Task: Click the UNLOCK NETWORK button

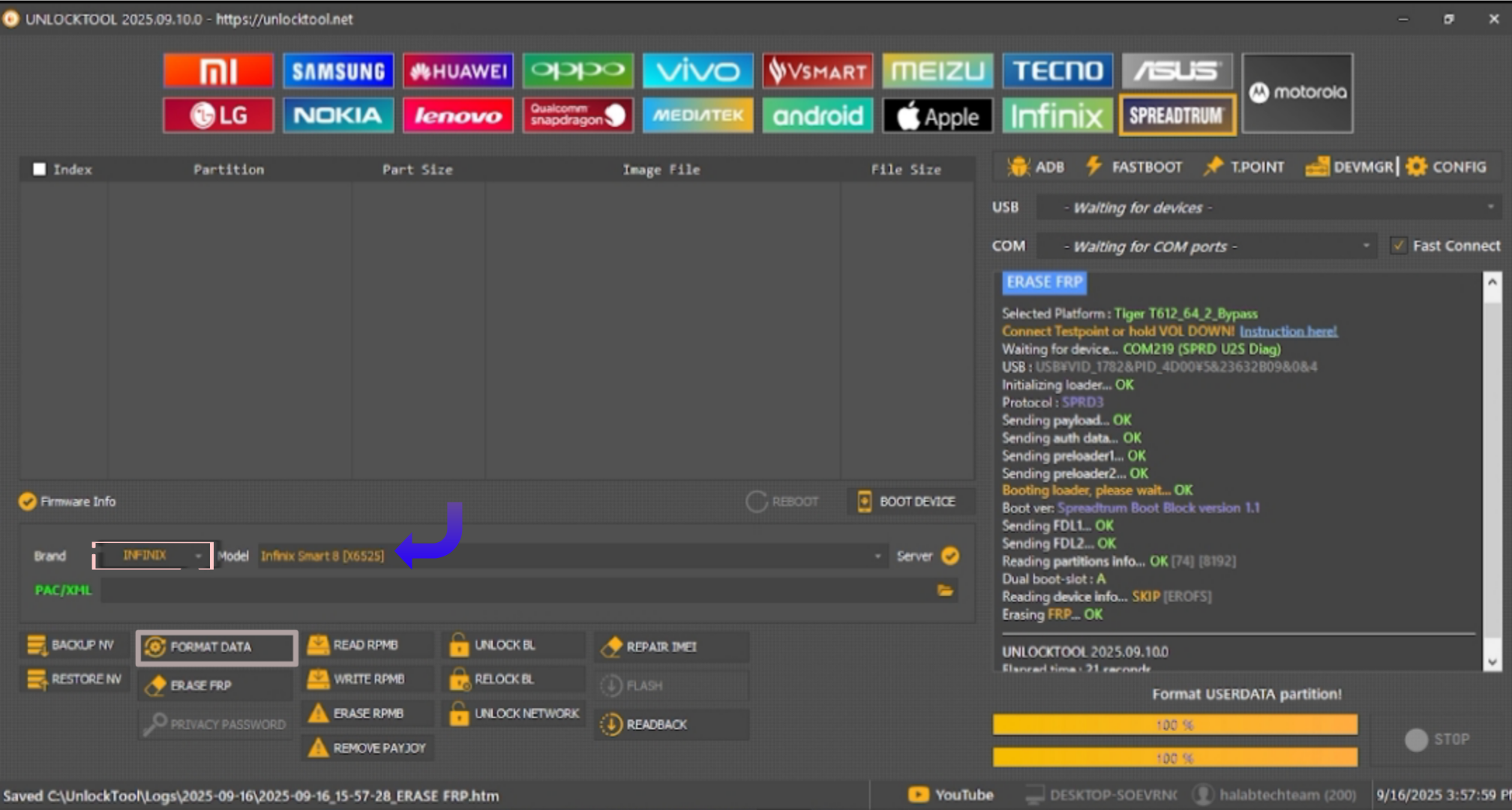Action: click(x=514, y=713)
